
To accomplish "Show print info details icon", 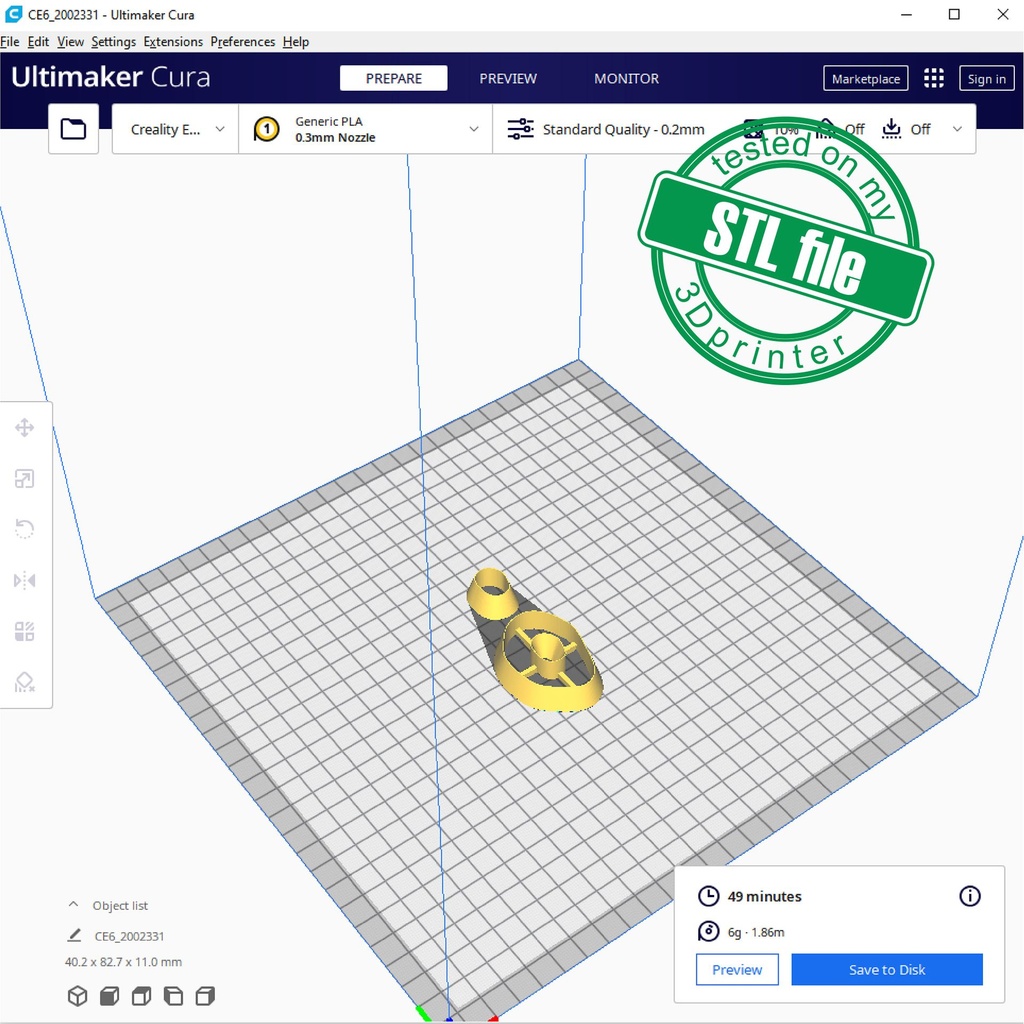I will click(x=969, y=896).
